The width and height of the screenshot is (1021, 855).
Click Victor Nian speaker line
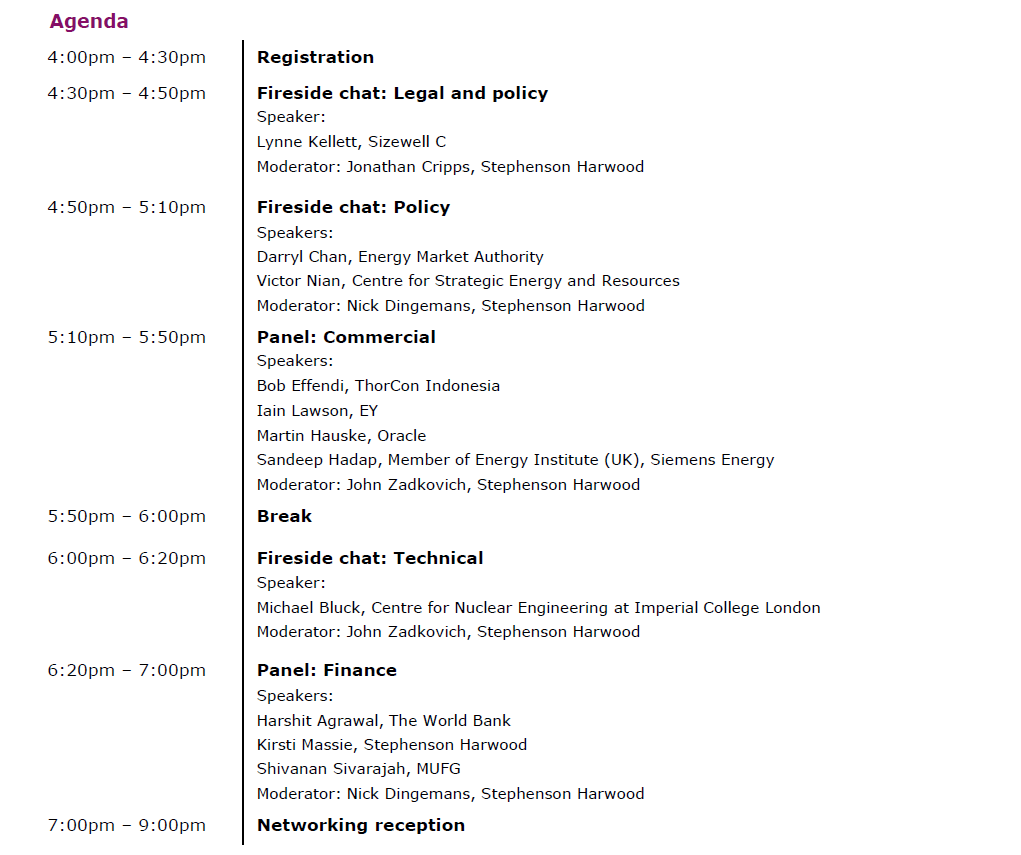468,281
